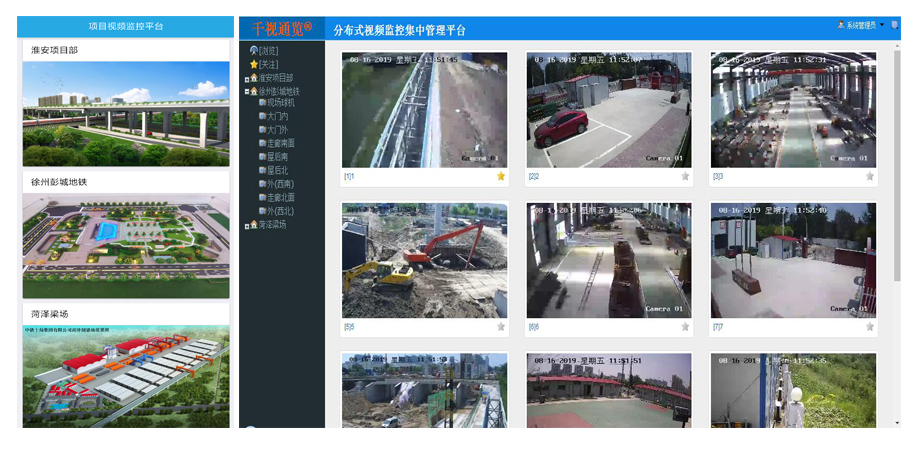Click the icon right of 系统管理员 menu
This screenshot has height=454, width=907.
pos(895,25)
